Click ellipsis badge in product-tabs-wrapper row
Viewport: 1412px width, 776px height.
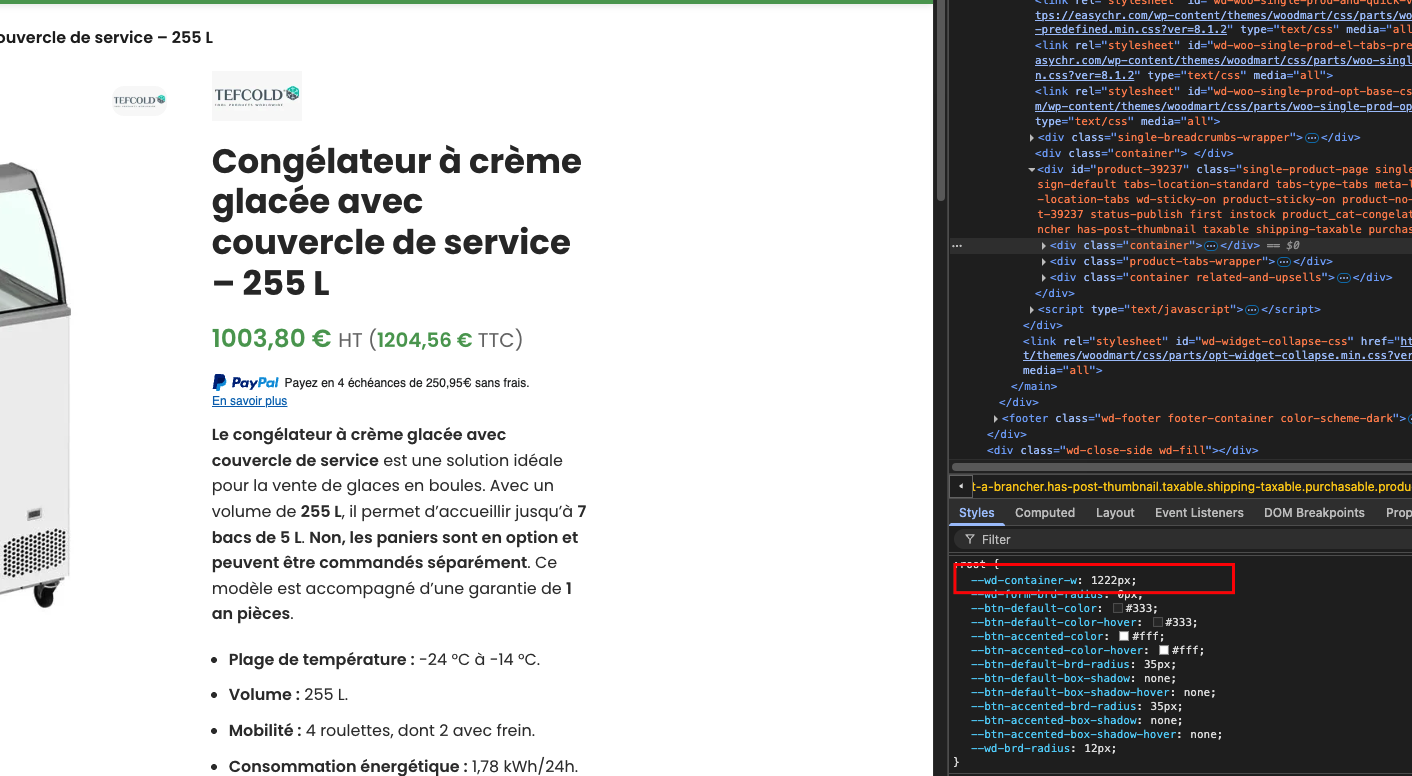tap(1284, 262)
